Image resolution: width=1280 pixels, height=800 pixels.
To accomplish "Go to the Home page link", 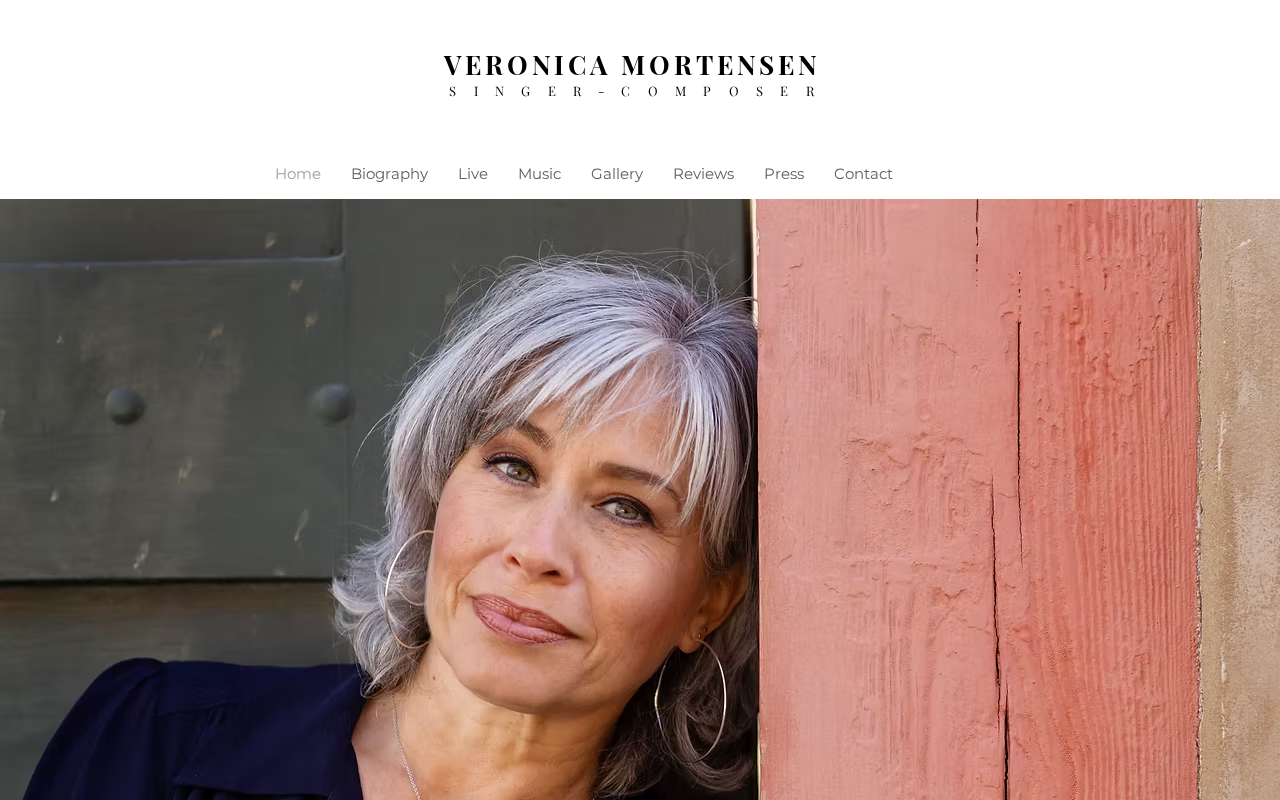I will 298,174.
